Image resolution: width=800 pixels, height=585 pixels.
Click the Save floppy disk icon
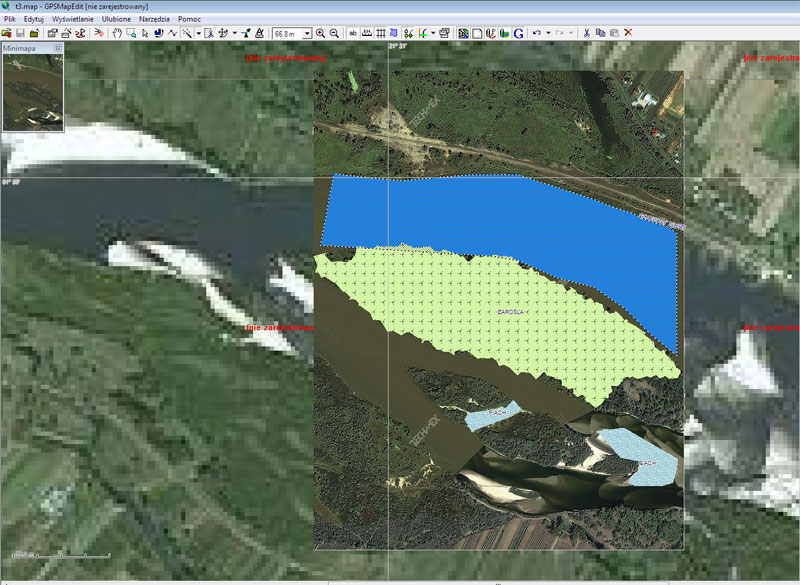pos(20,33)
